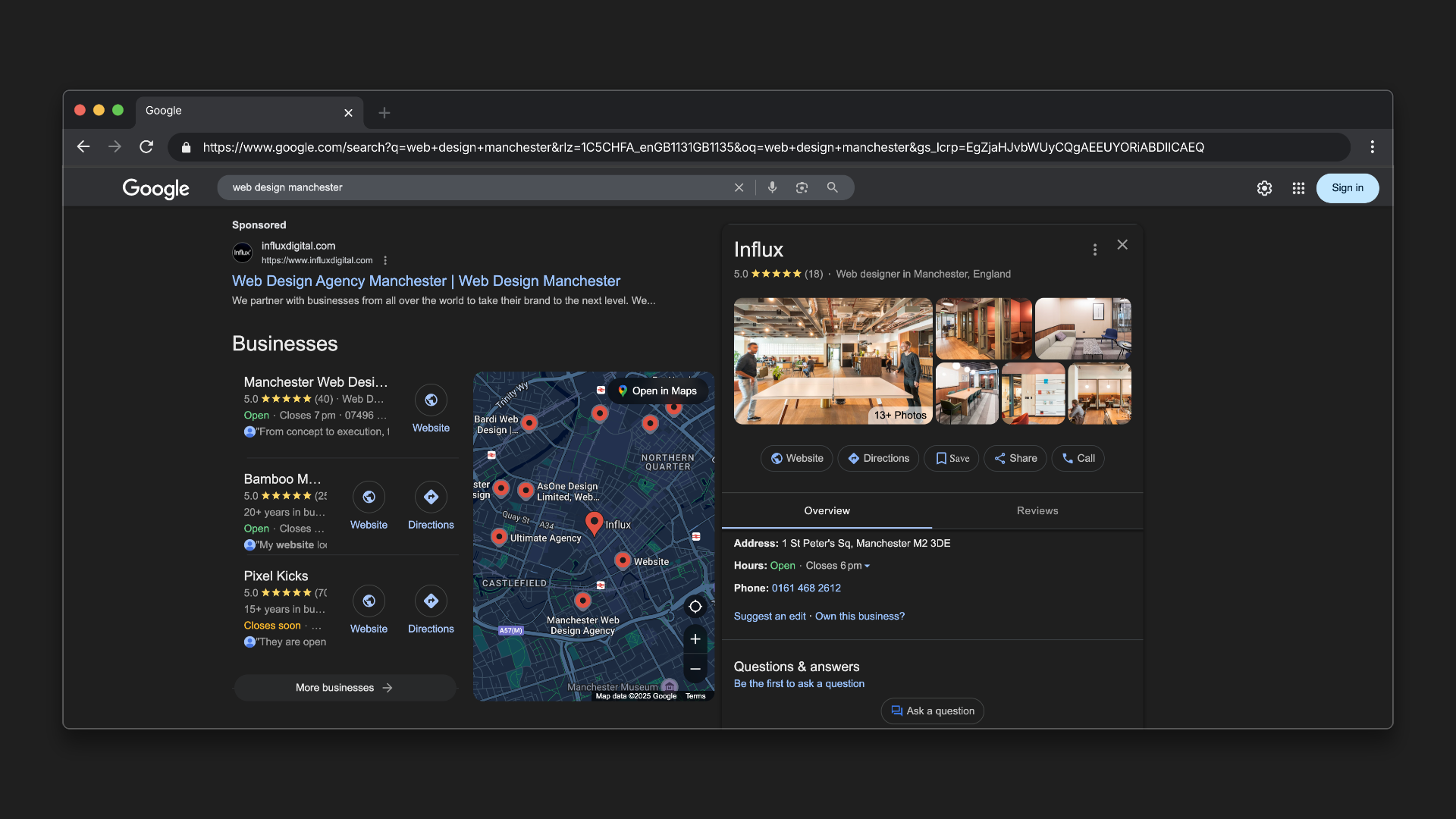This screenshot has height=819, width=1456.
Task: Select the Manchester Web Design Agency pin
Action: coord(582,601)
